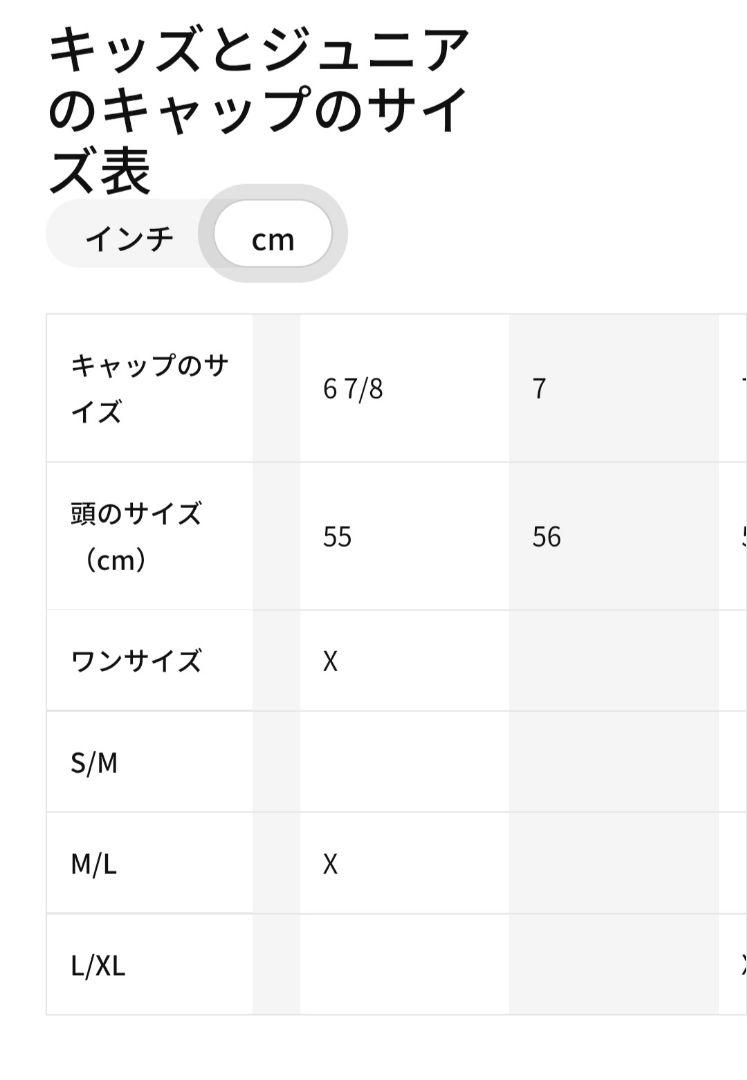Click empty M/L cell under size 7
747x1080 pixels.
point(614,864)
